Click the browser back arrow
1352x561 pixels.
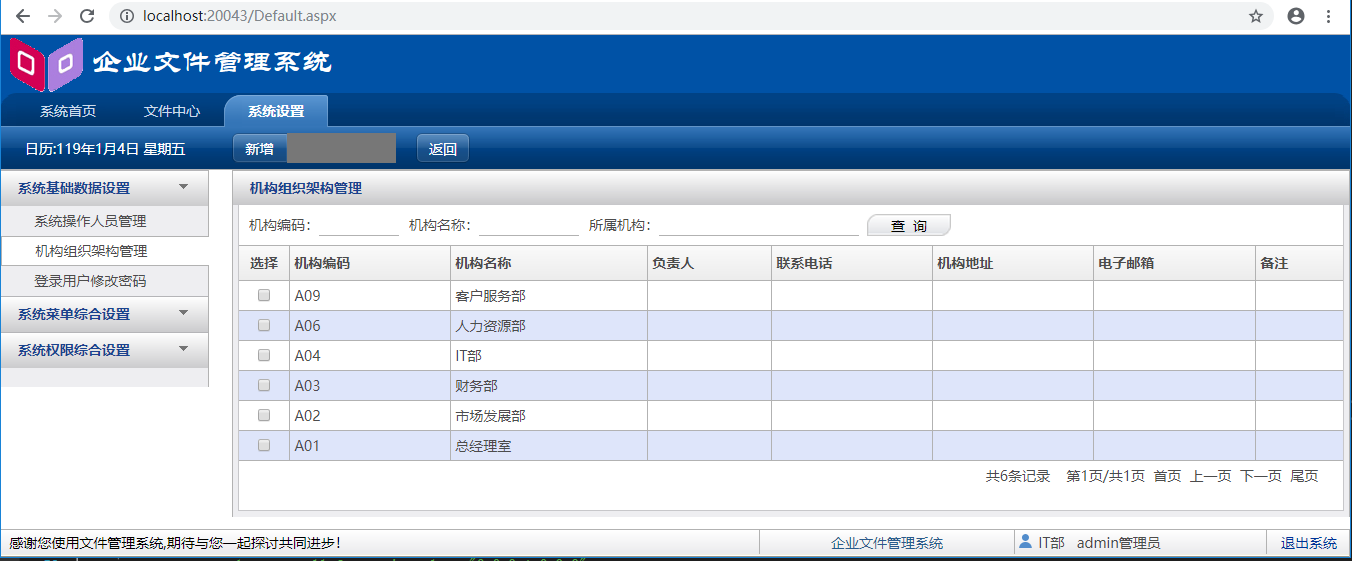click(23, 16)
